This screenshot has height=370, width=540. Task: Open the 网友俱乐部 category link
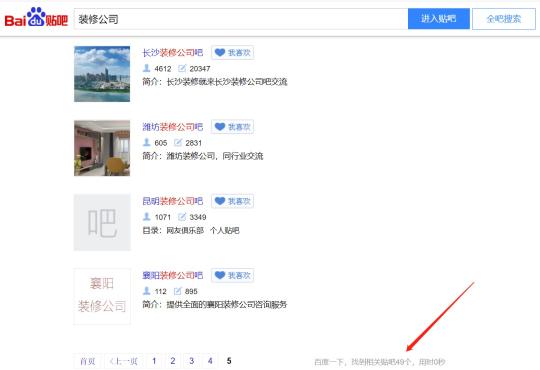tap(185, 230)
